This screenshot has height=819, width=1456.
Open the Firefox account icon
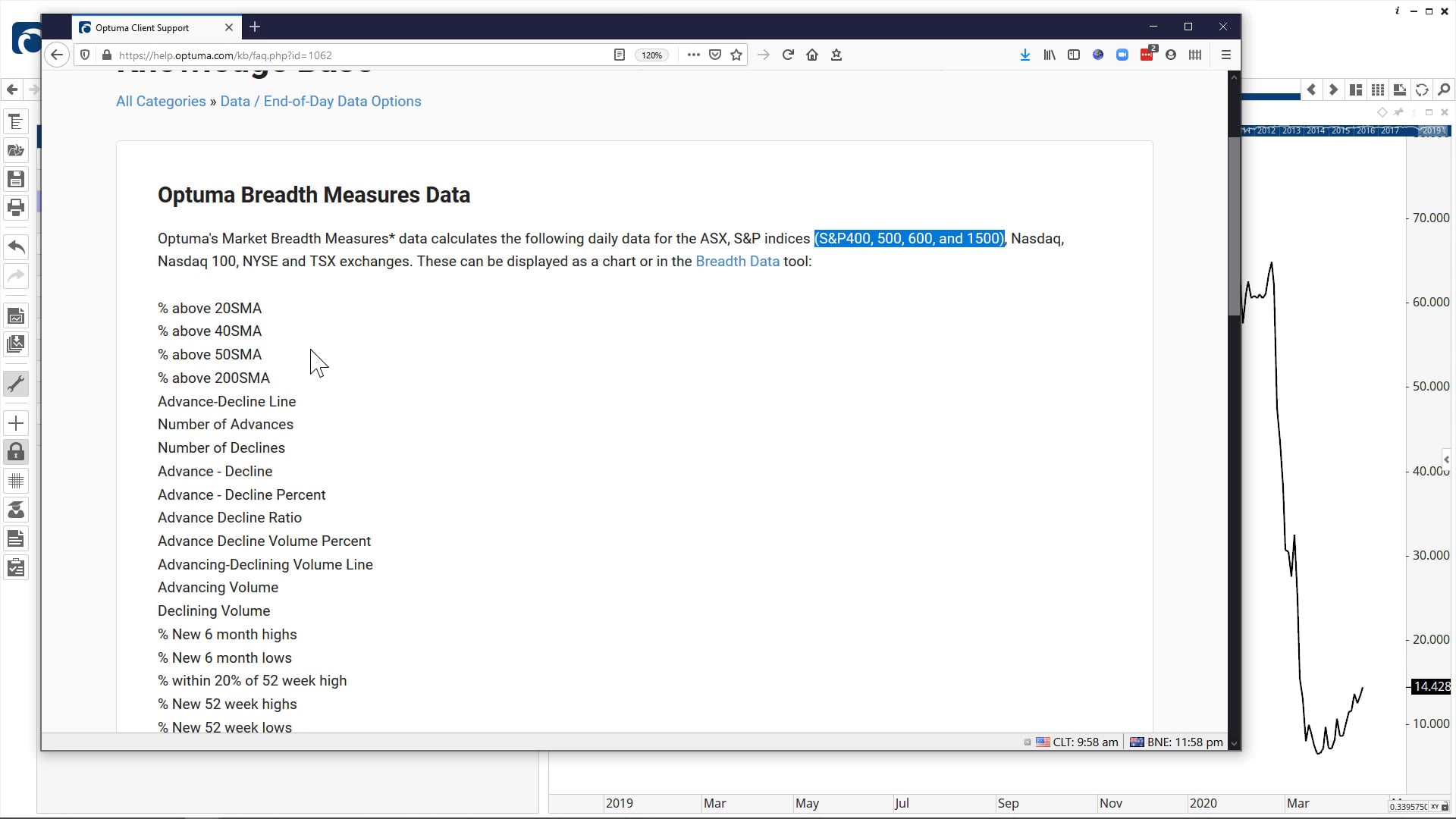pos(1171,55)
